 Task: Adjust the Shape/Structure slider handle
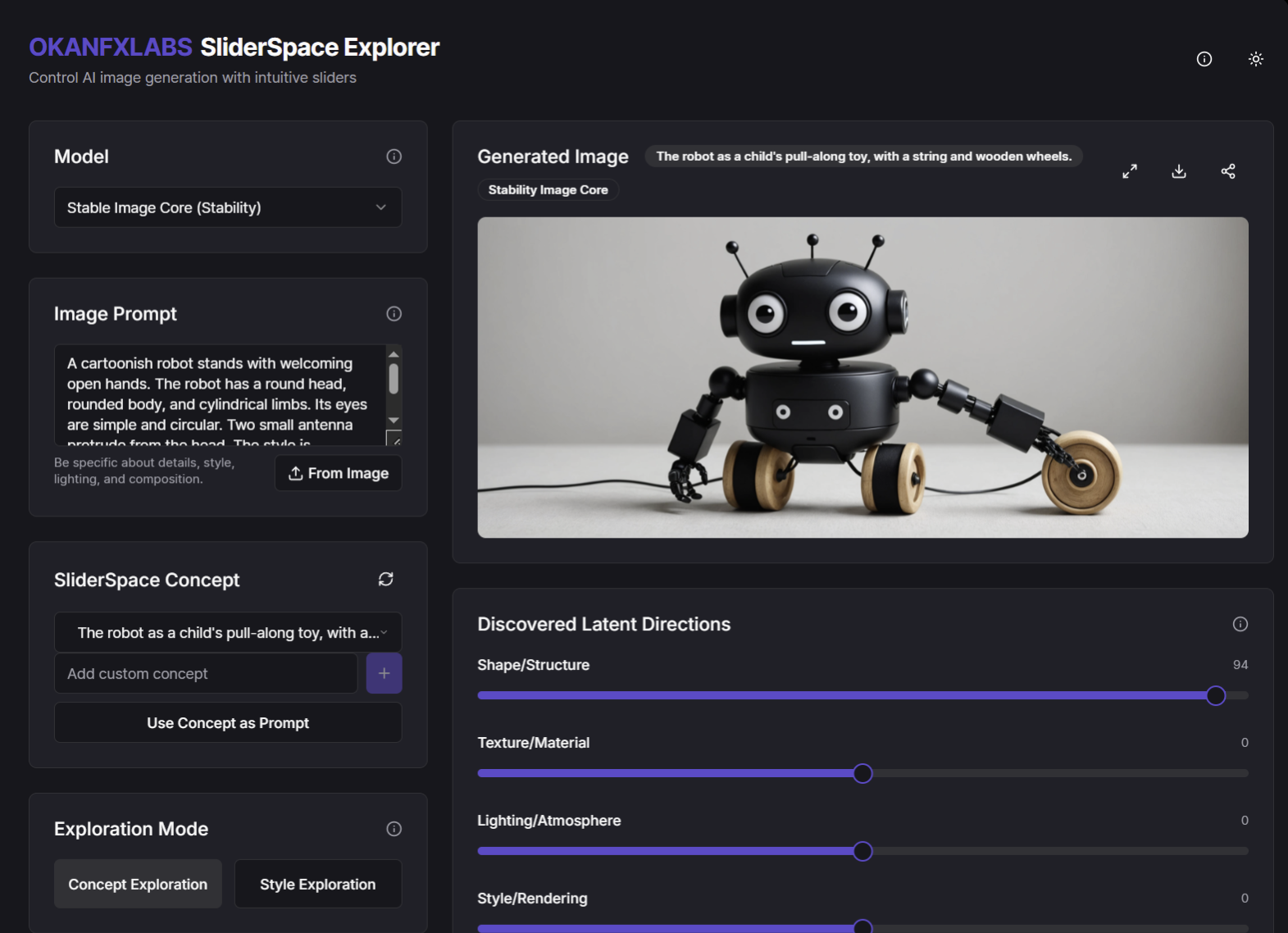click(x=1216, y=695)
